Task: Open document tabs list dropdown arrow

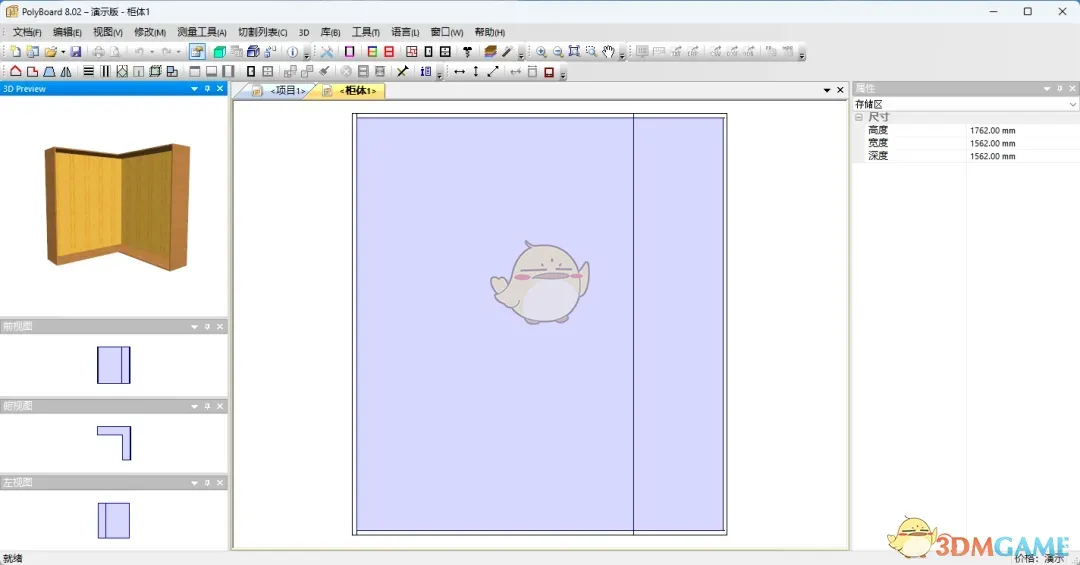Action: click(x=827, y=90)
